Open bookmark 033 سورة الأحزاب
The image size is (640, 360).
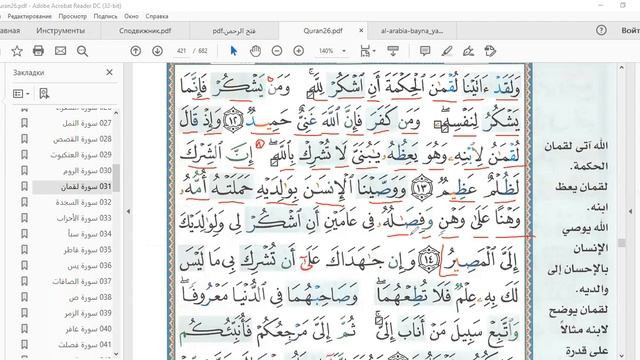pos(84,218)
